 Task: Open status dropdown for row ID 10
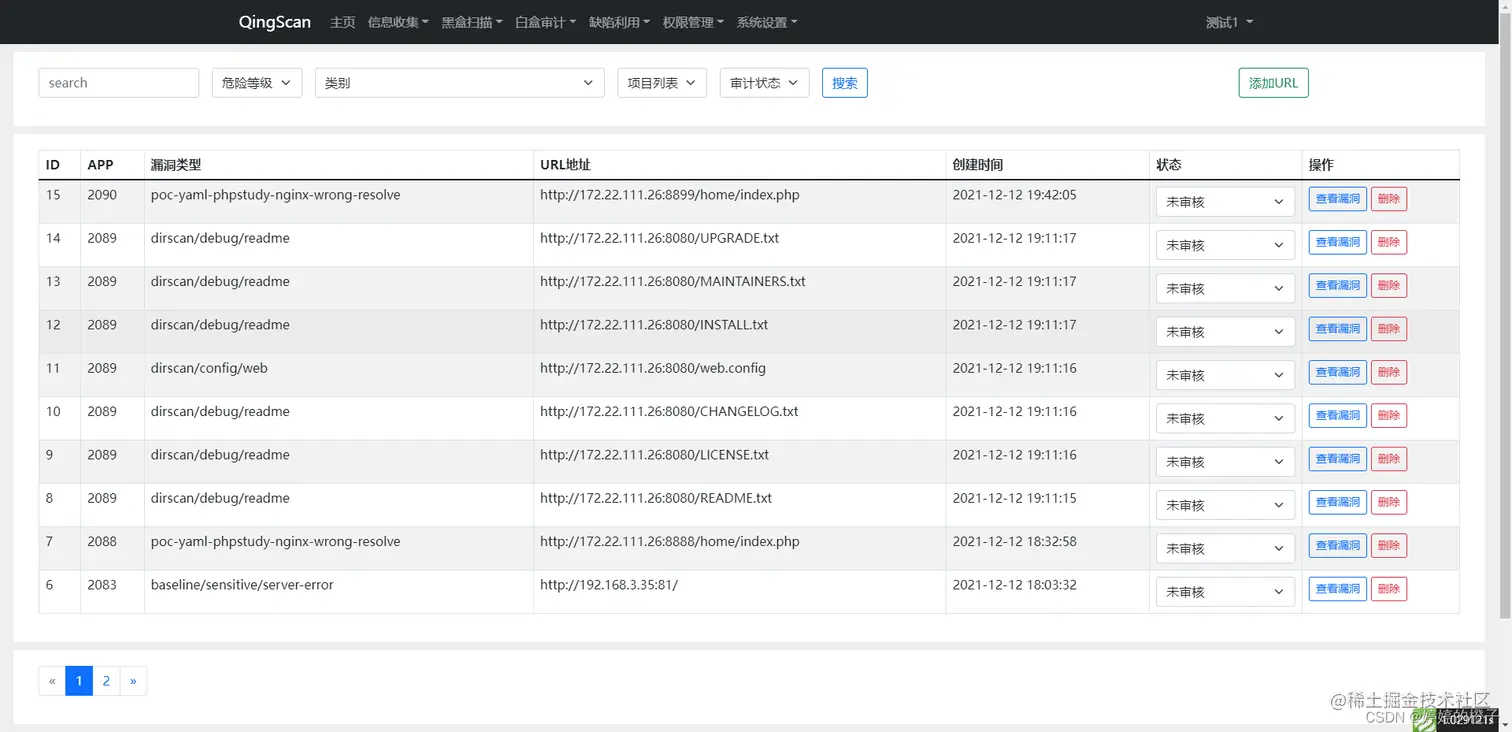1225,418
